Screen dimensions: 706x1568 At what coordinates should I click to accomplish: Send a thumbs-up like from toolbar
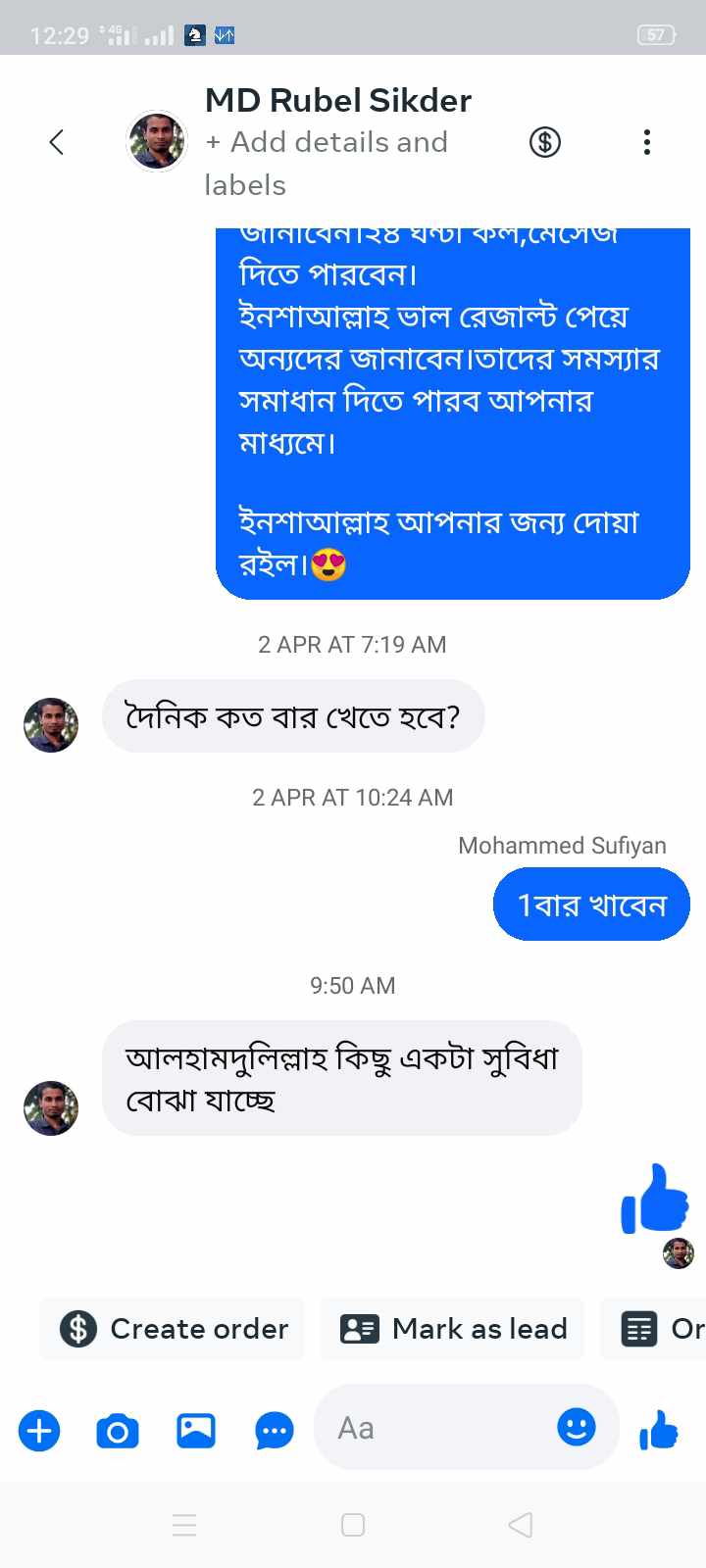click(659, 1431)
